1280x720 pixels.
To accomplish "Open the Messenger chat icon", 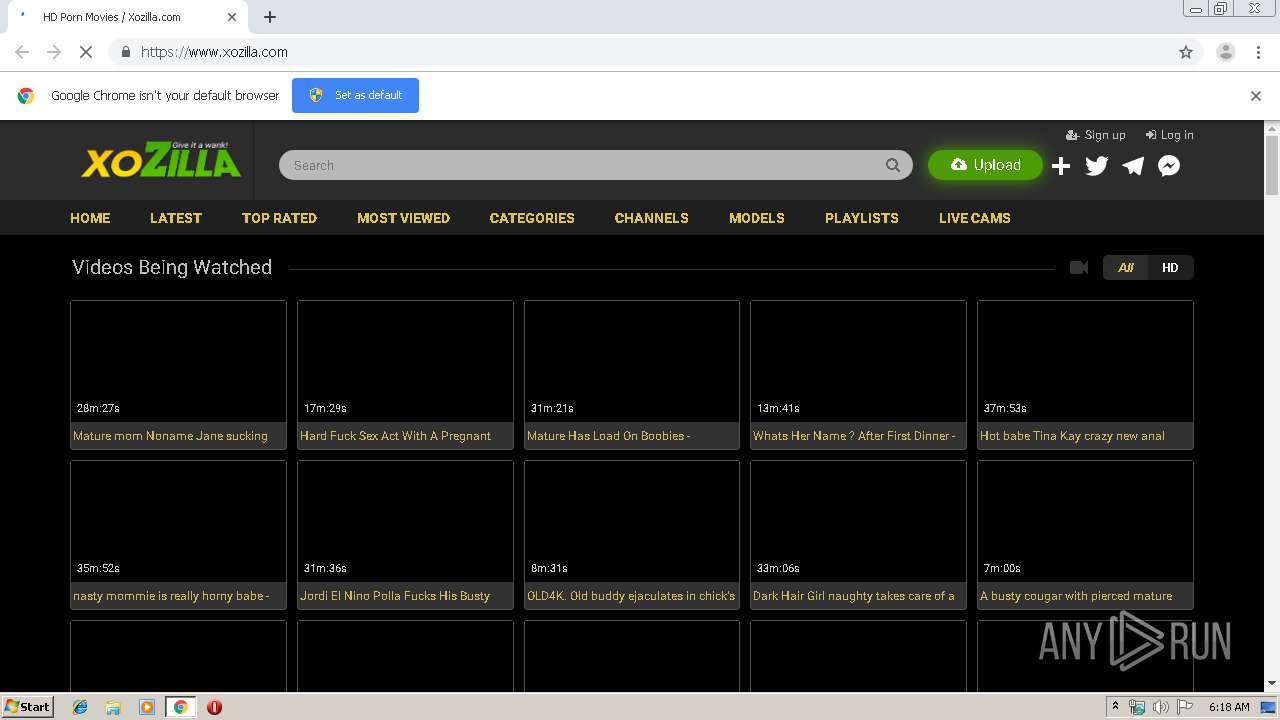I will [x=1169, y=166].
